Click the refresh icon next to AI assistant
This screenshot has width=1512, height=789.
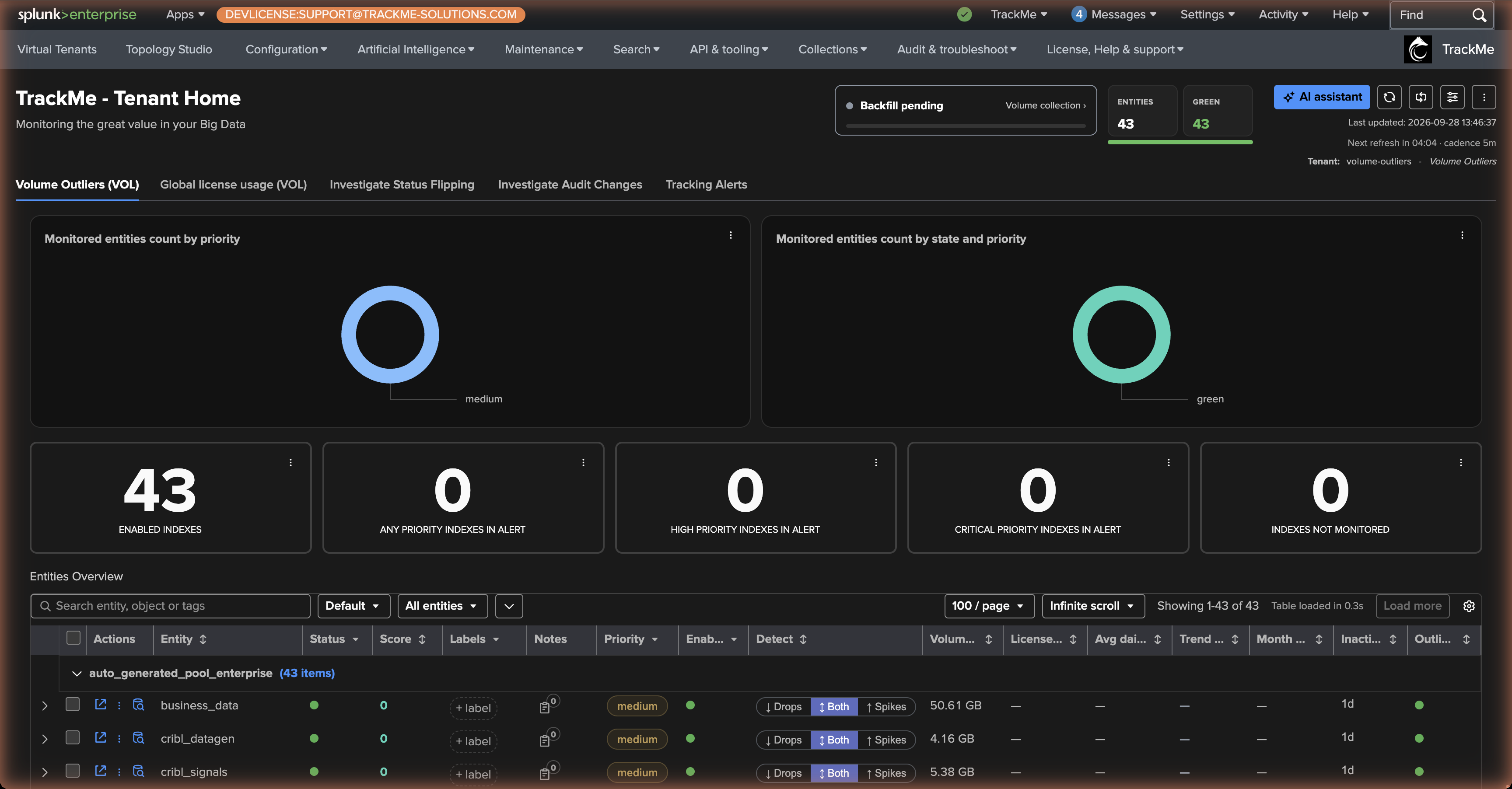(1389, 98)
